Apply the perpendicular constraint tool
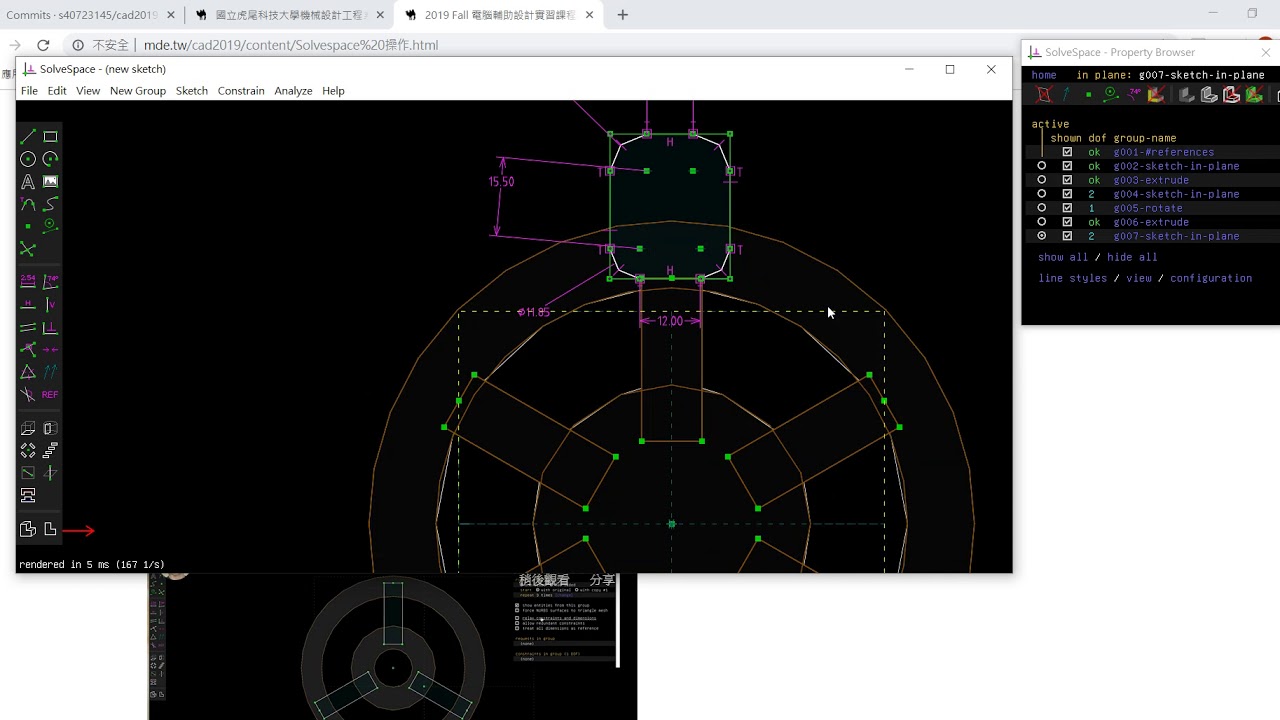Screen dimensions: 1280x720 coord(50,327)
